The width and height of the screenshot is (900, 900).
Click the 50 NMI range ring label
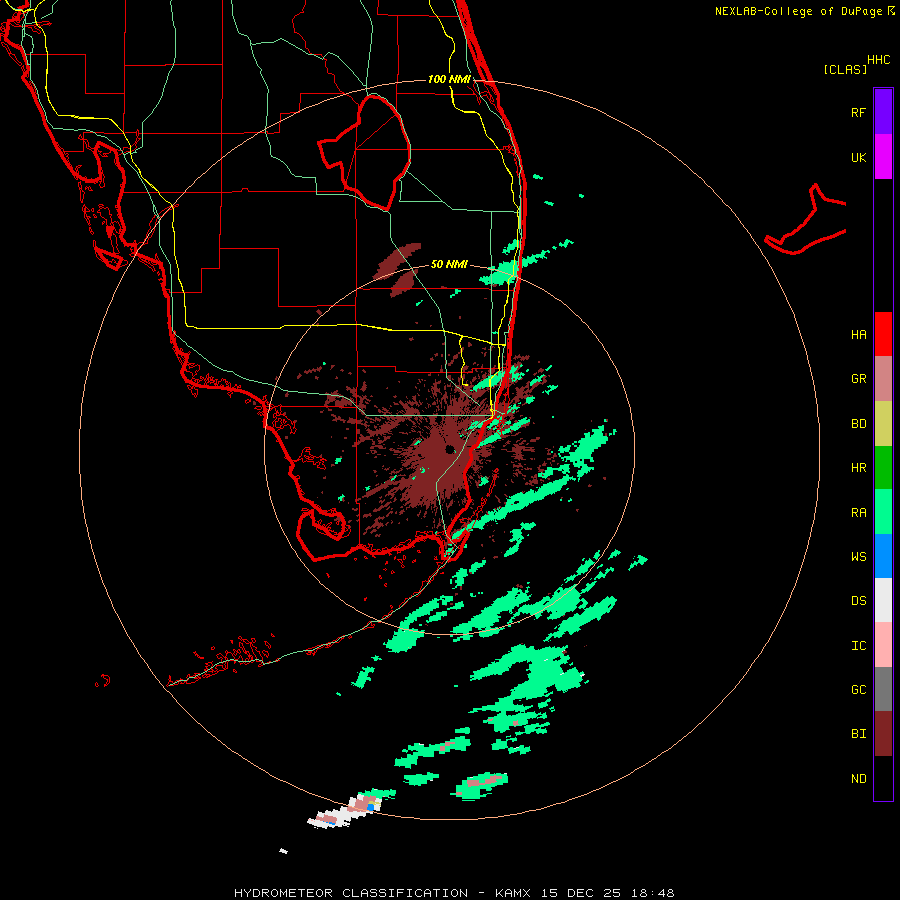[449, 264]
